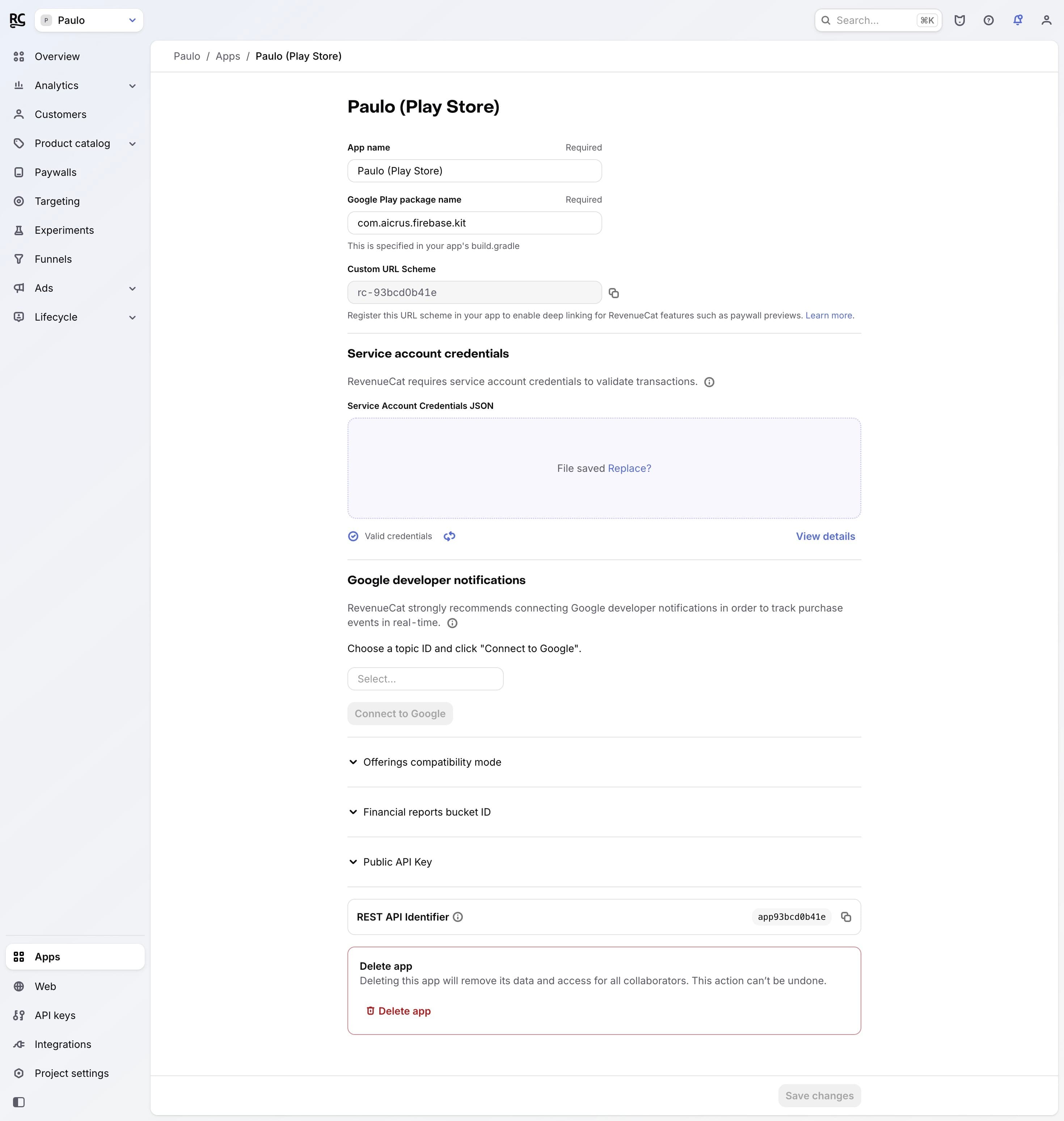The width and height of the screenshot is (1064, 1121).
Task: Click the Save changes button
Action: (820, 1096)
